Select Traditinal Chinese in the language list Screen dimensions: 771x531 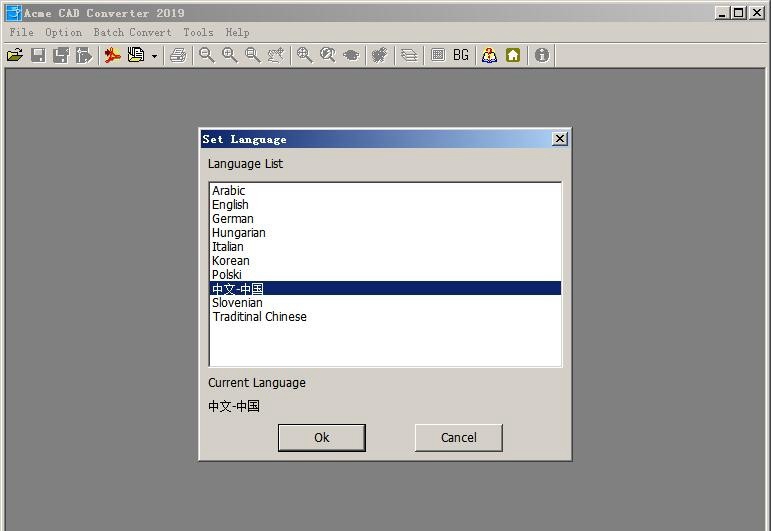click(x=385, y=317)
